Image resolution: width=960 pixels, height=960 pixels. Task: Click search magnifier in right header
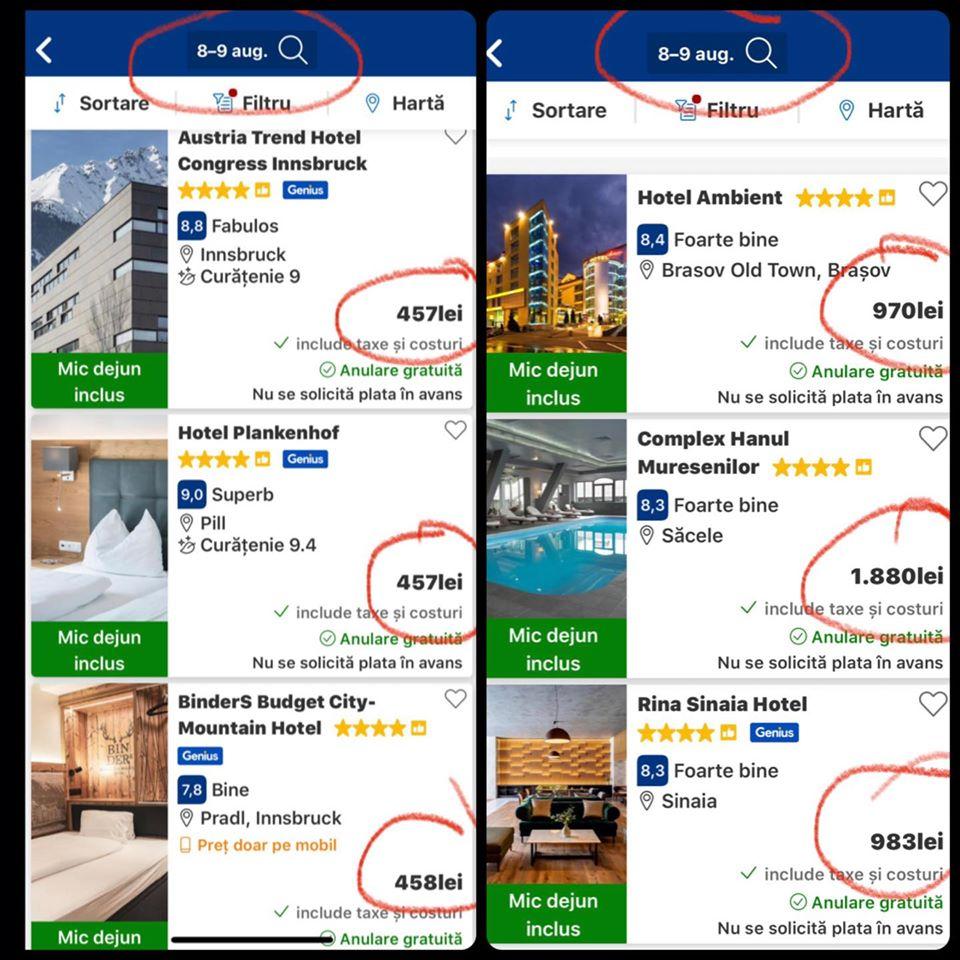click(761, 53)
